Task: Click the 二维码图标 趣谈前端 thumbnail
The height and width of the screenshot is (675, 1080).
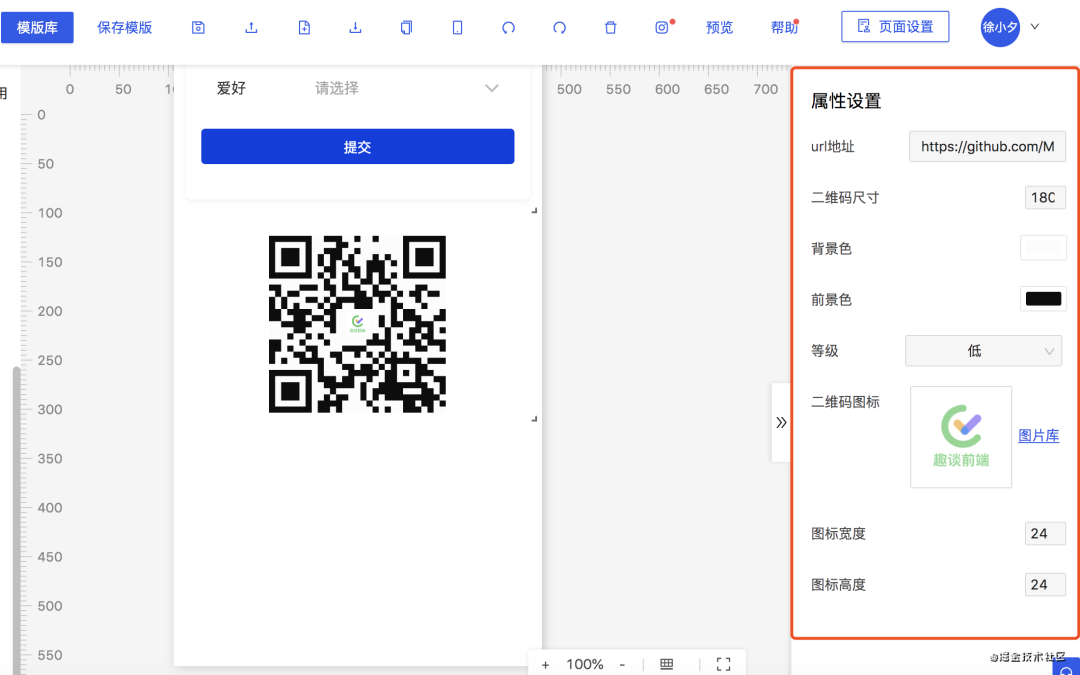Action: point(961,437)
